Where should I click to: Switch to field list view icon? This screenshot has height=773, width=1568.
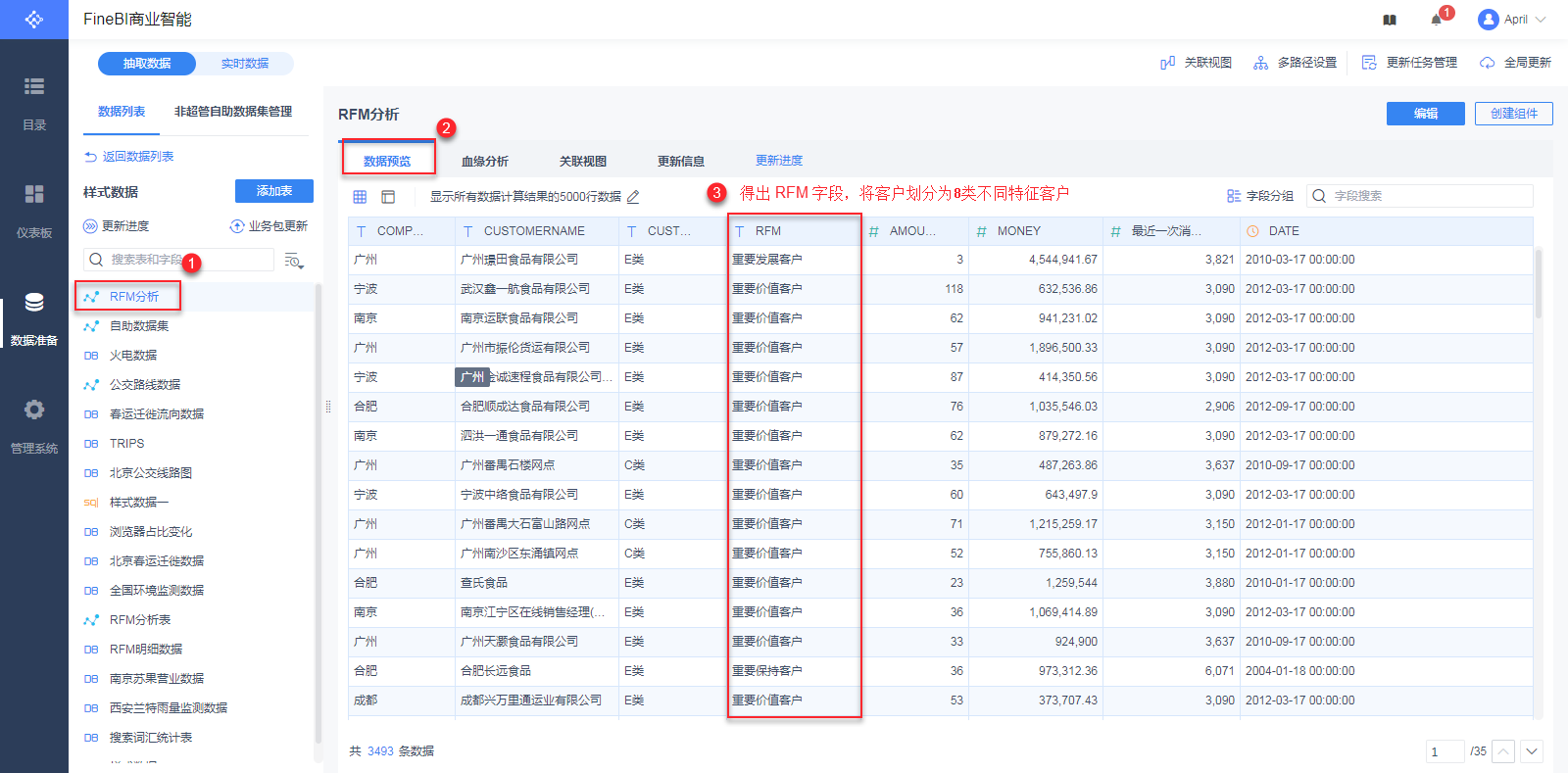click(388, 197)
